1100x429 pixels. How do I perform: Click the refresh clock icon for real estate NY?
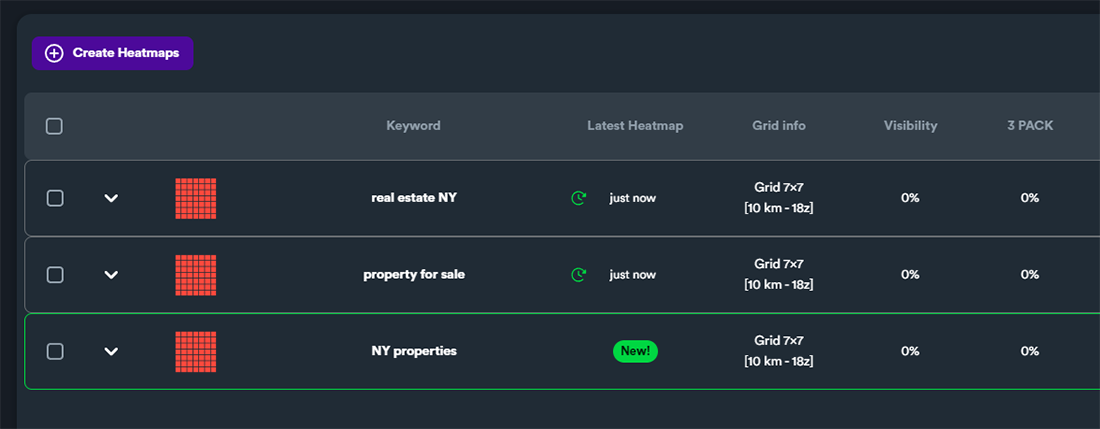click(579, 198)
